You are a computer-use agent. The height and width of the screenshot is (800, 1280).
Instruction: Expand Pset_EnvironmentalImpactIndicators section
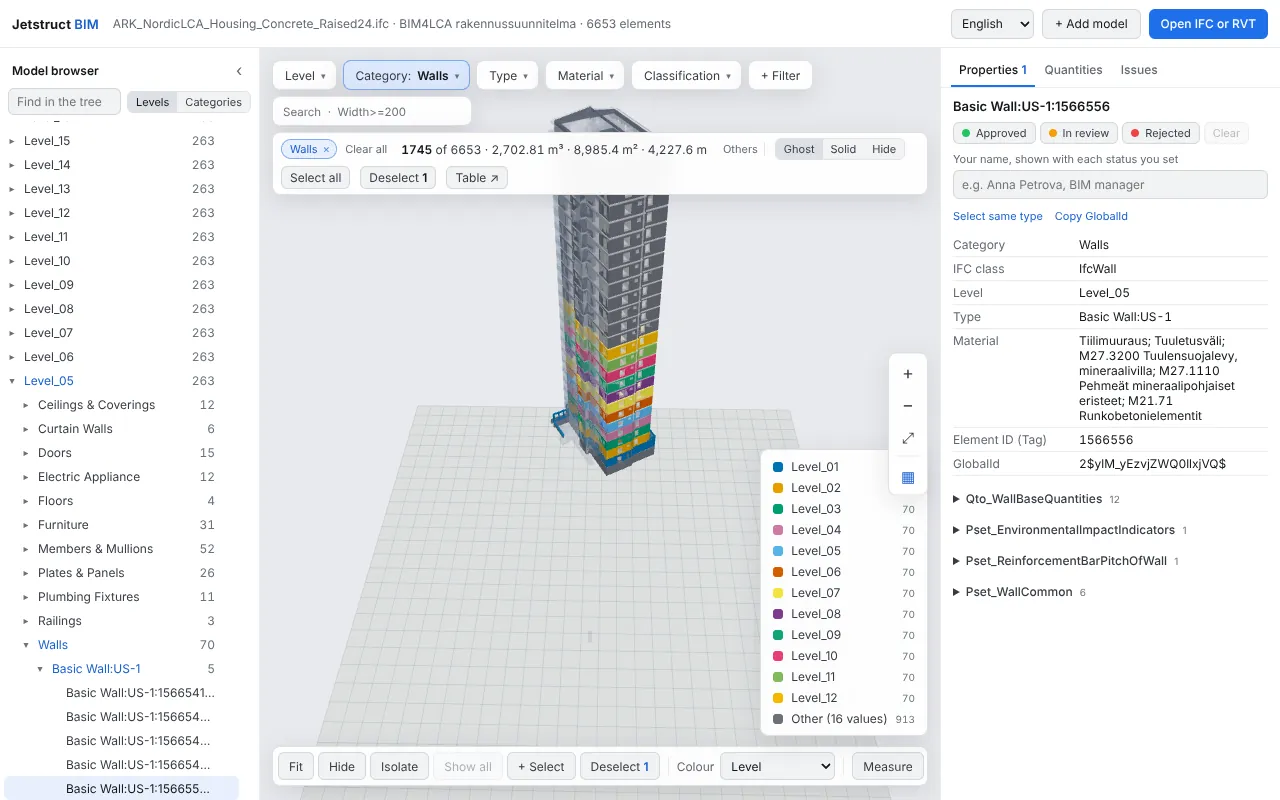click(1068, 530)
